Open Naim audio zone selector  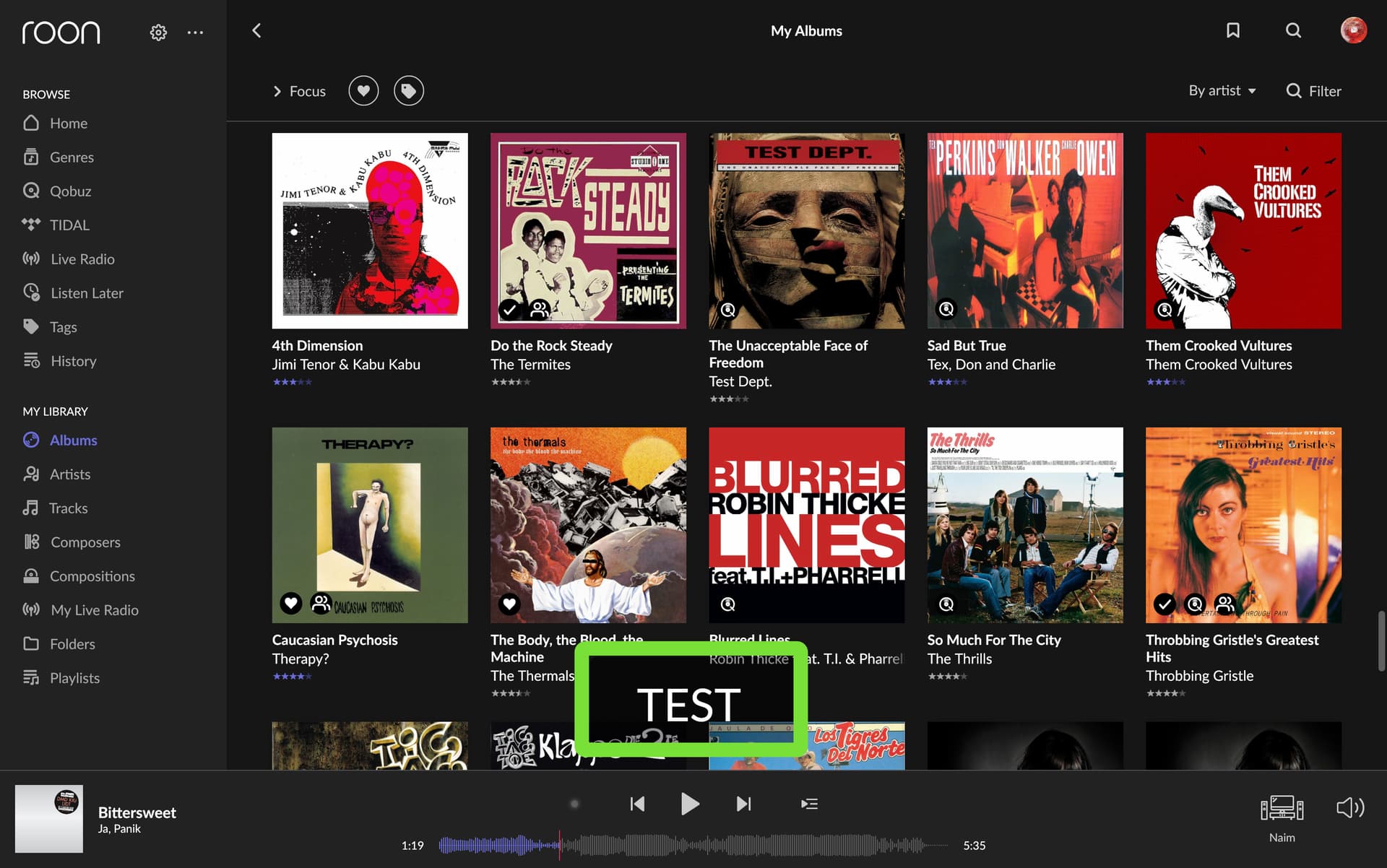coord(1282,817)
